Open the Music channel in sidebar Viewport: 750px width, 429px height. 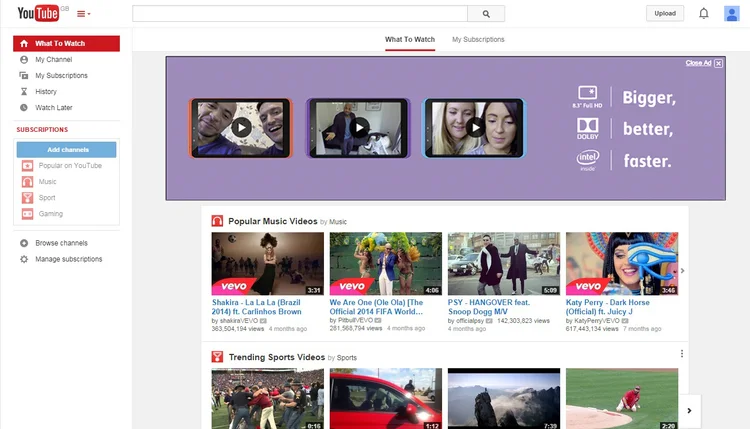47,182
